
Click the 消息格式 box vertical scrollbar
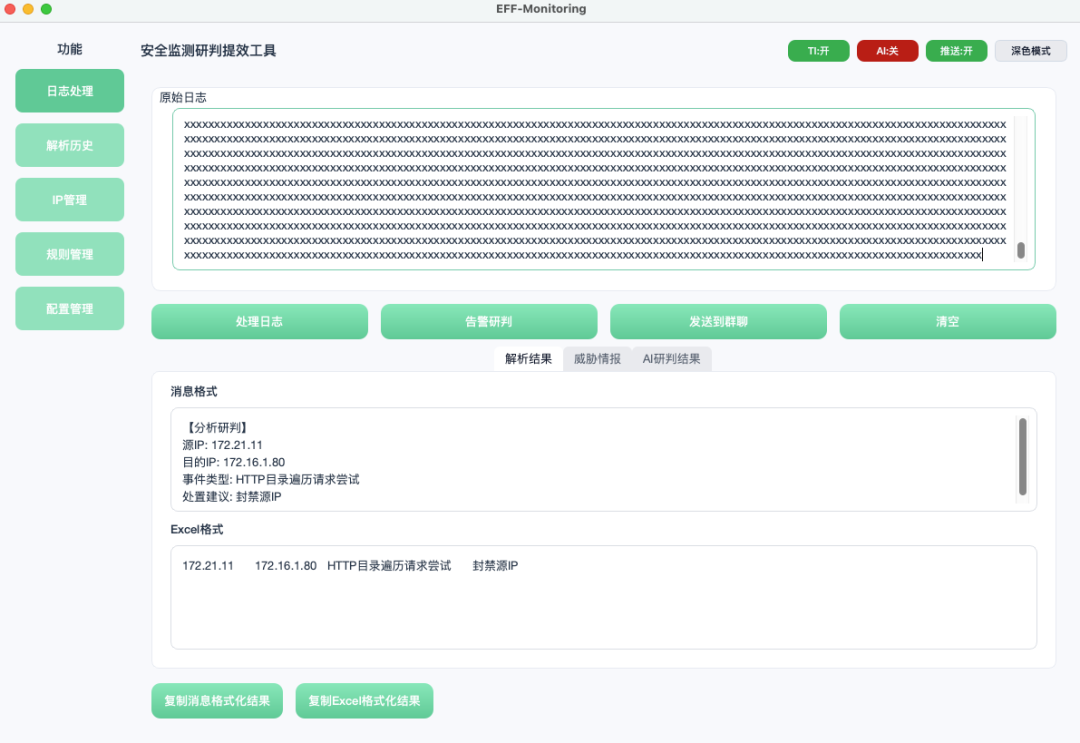(x=1023, y=457)
